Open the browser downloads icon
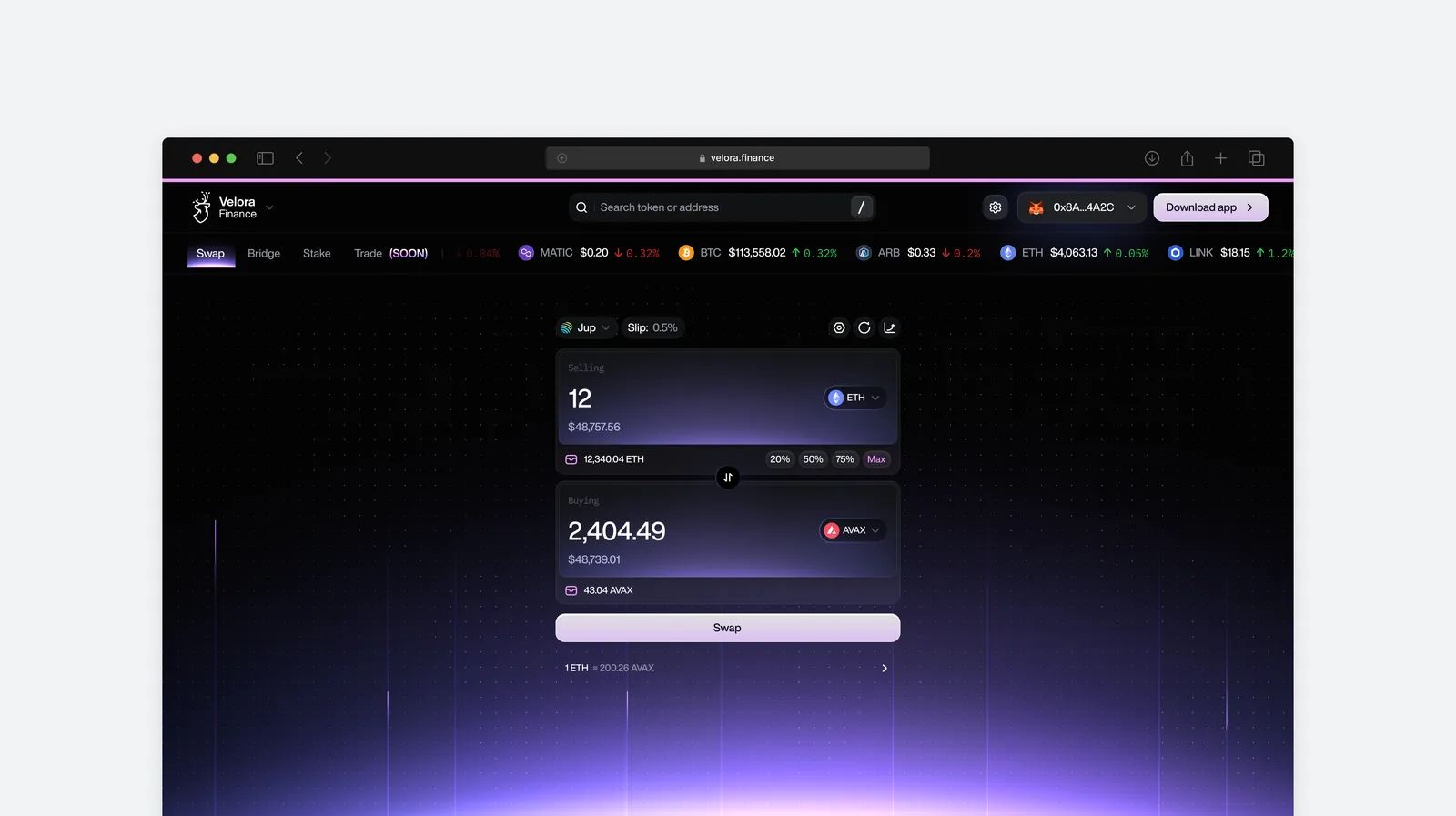1456x816 pixels. (x=1152, y=158)
